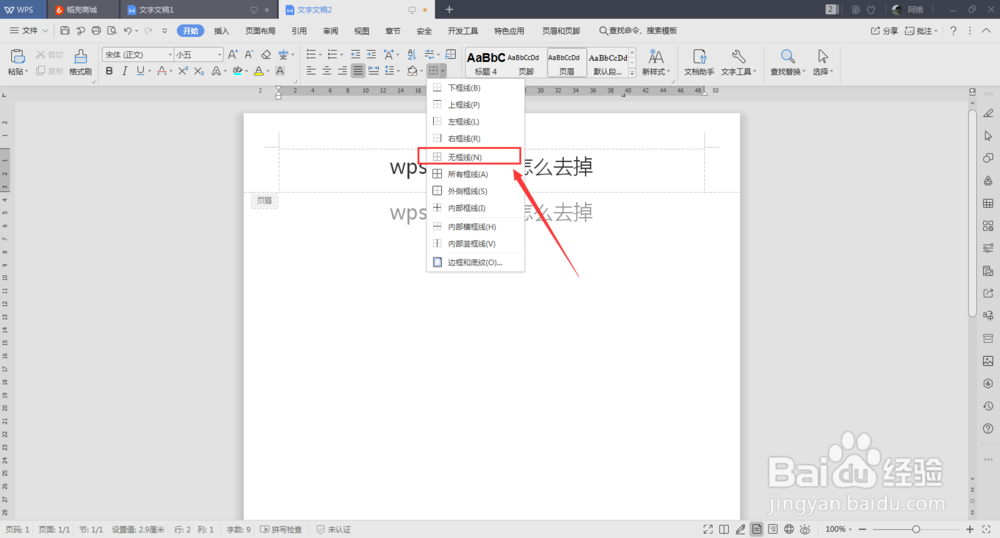Expand the line spacing dropdown

(399, 71)
